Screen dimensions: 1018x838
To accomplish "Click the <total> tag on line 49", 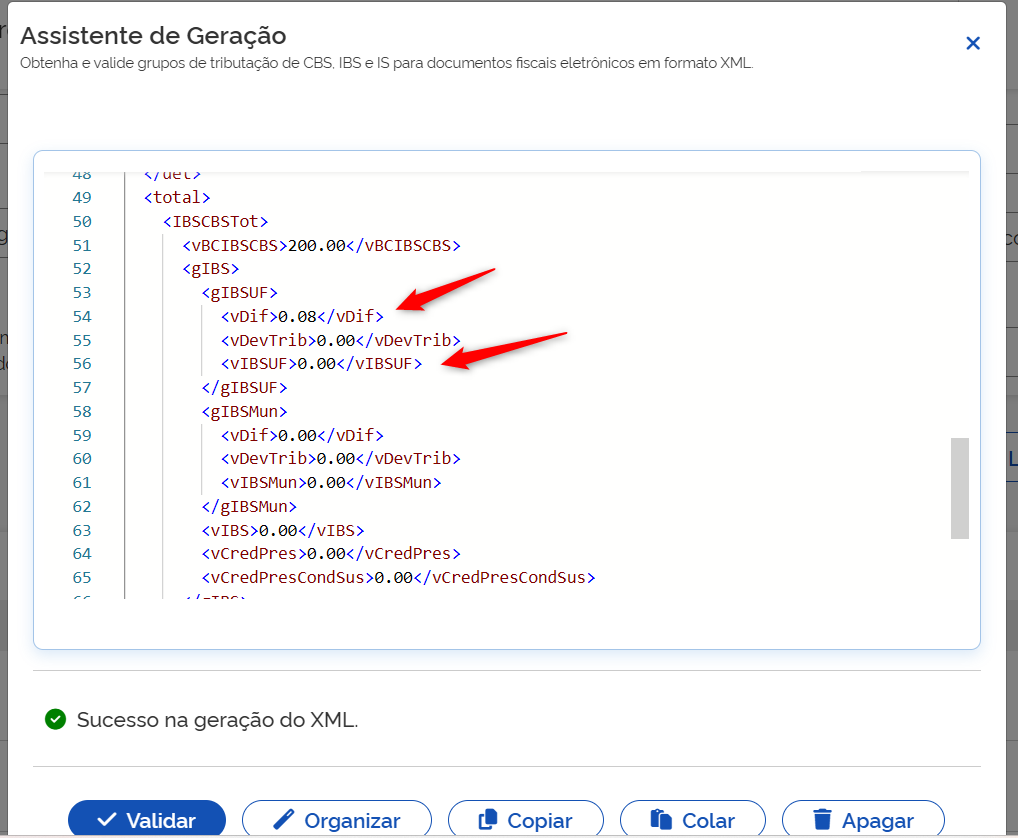I will coord(177,197).
